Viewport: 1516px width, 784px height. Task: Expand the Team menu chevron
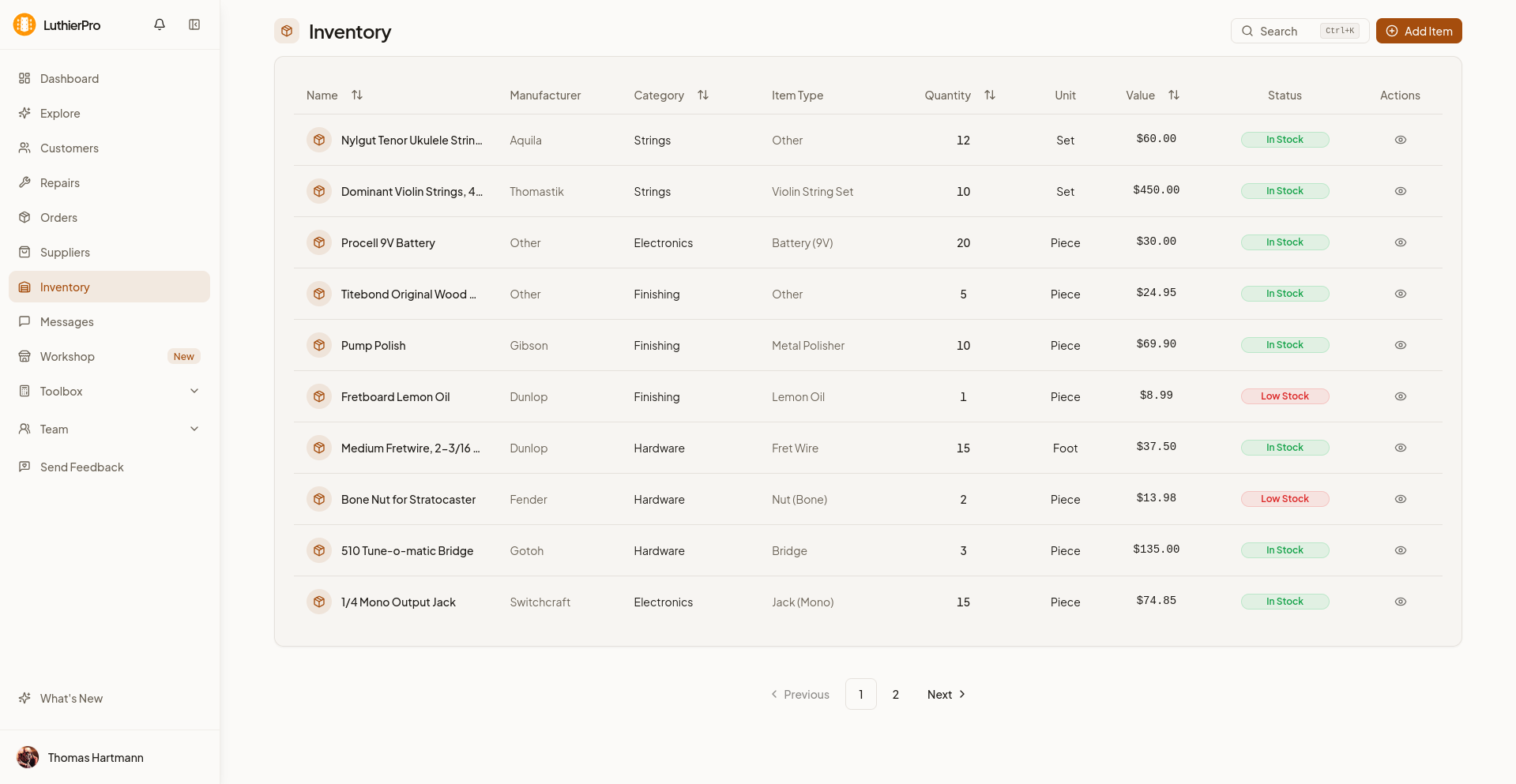pyautogui.click(x=194, y=429)
